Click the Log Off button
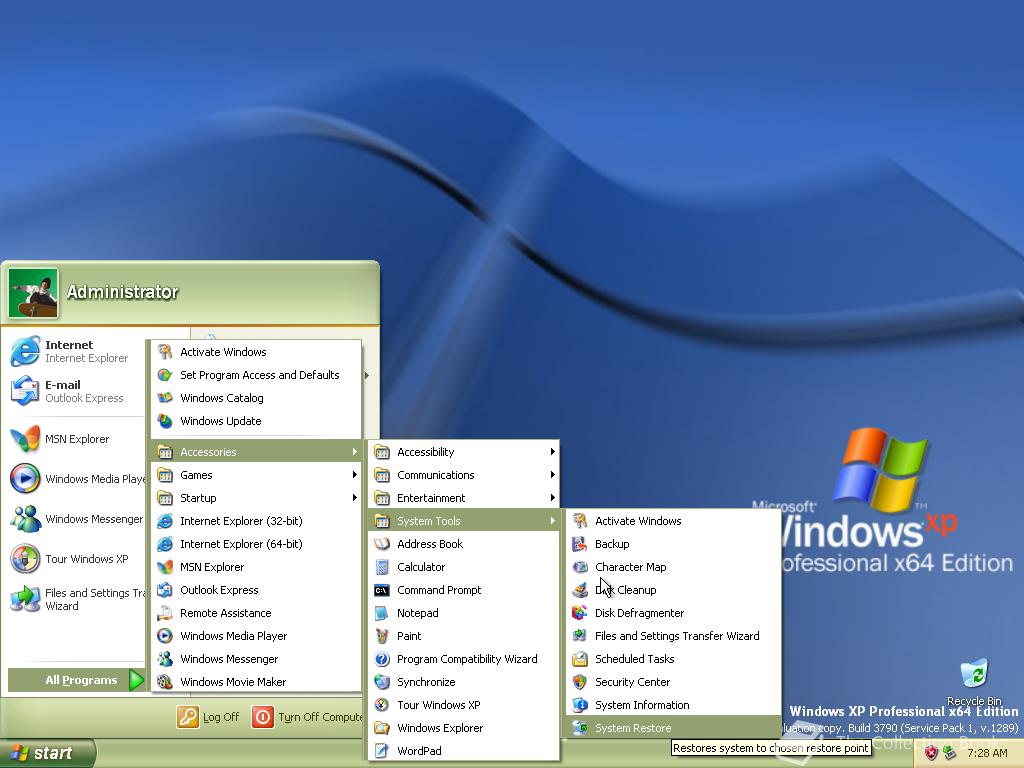 coord(208,717)
